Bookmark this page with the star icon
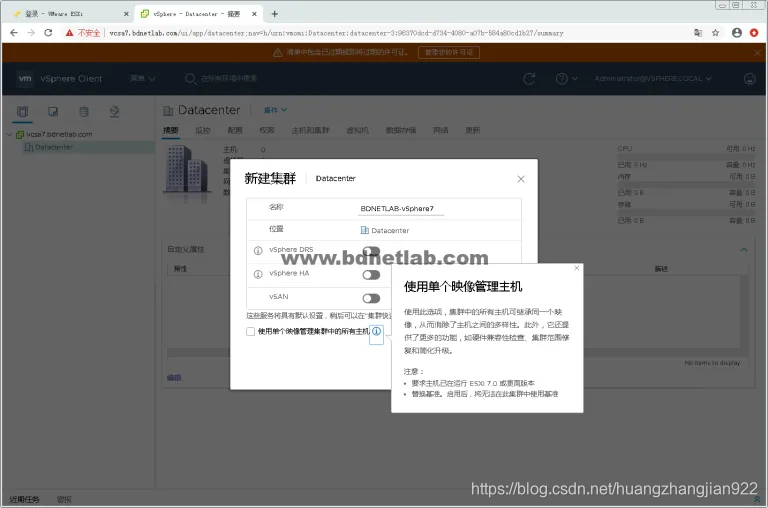Viewport: 768px width, 508px height. click(x=716, y=33)
